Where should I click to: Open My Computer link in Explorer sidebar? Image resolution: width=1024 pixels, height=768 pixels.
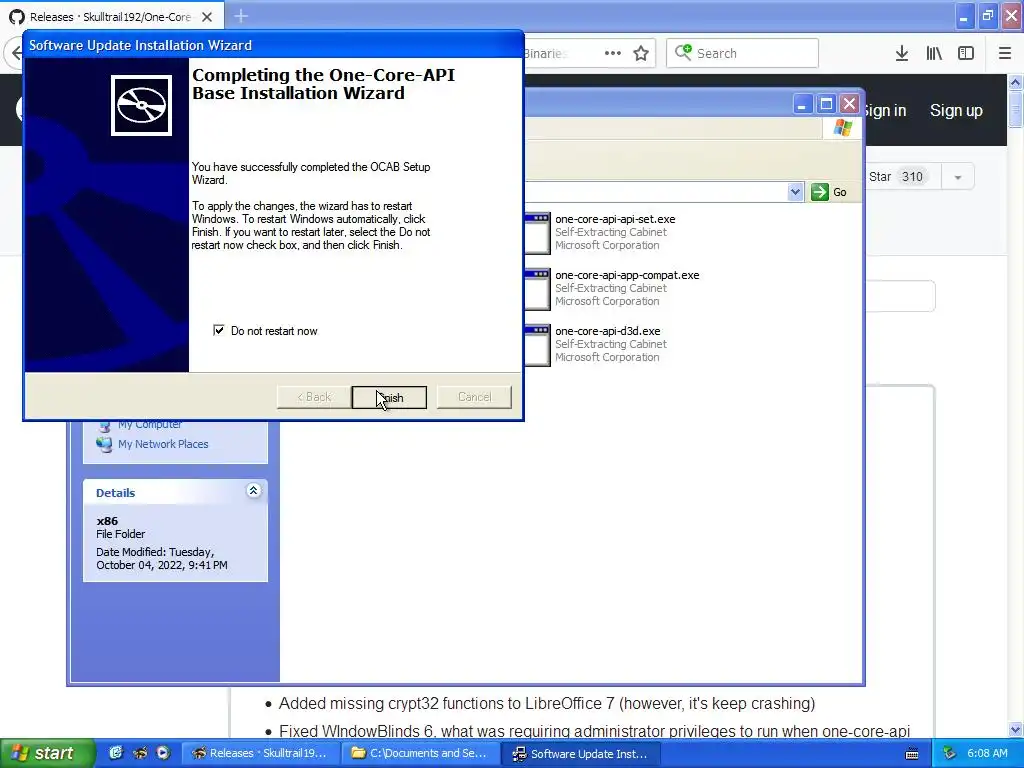150,424
